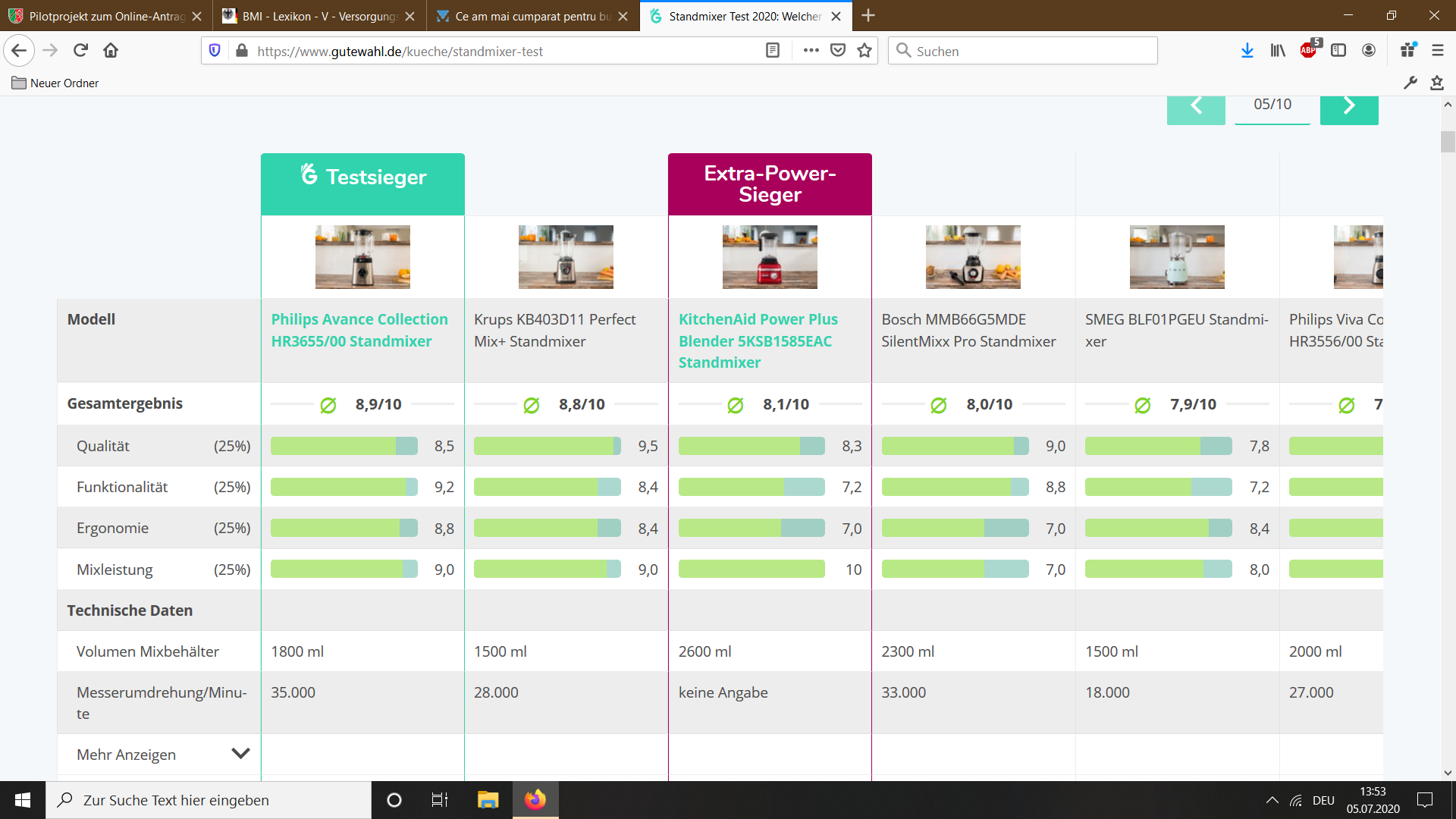The height and width of the screenshot is (819, 1456).
Task: Open Cortana circle on taskbar
Action: click(x=394, y=800)
